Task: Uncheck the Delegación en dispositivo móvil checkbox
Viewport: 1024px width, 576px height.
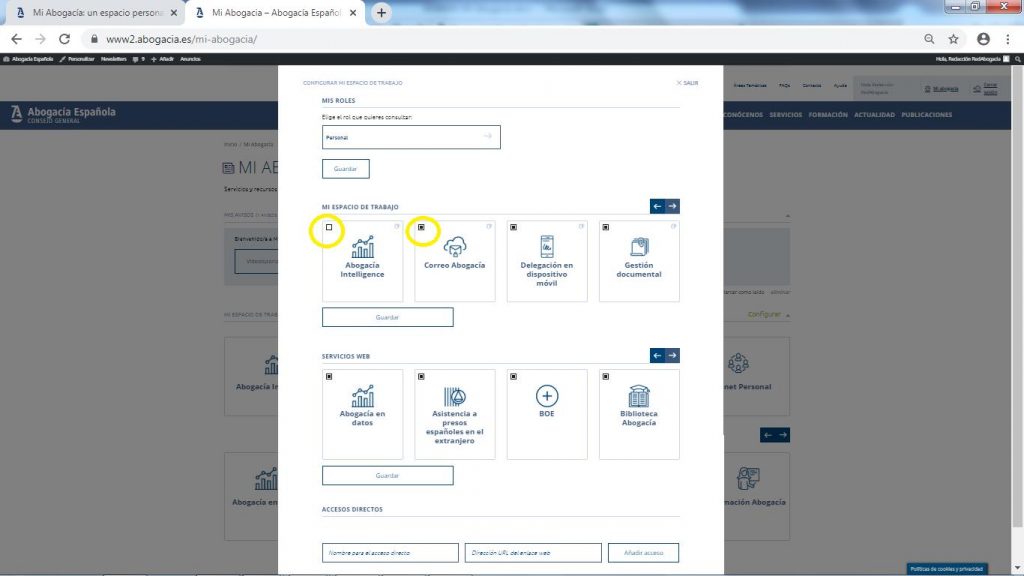Action: click(513, 227)
